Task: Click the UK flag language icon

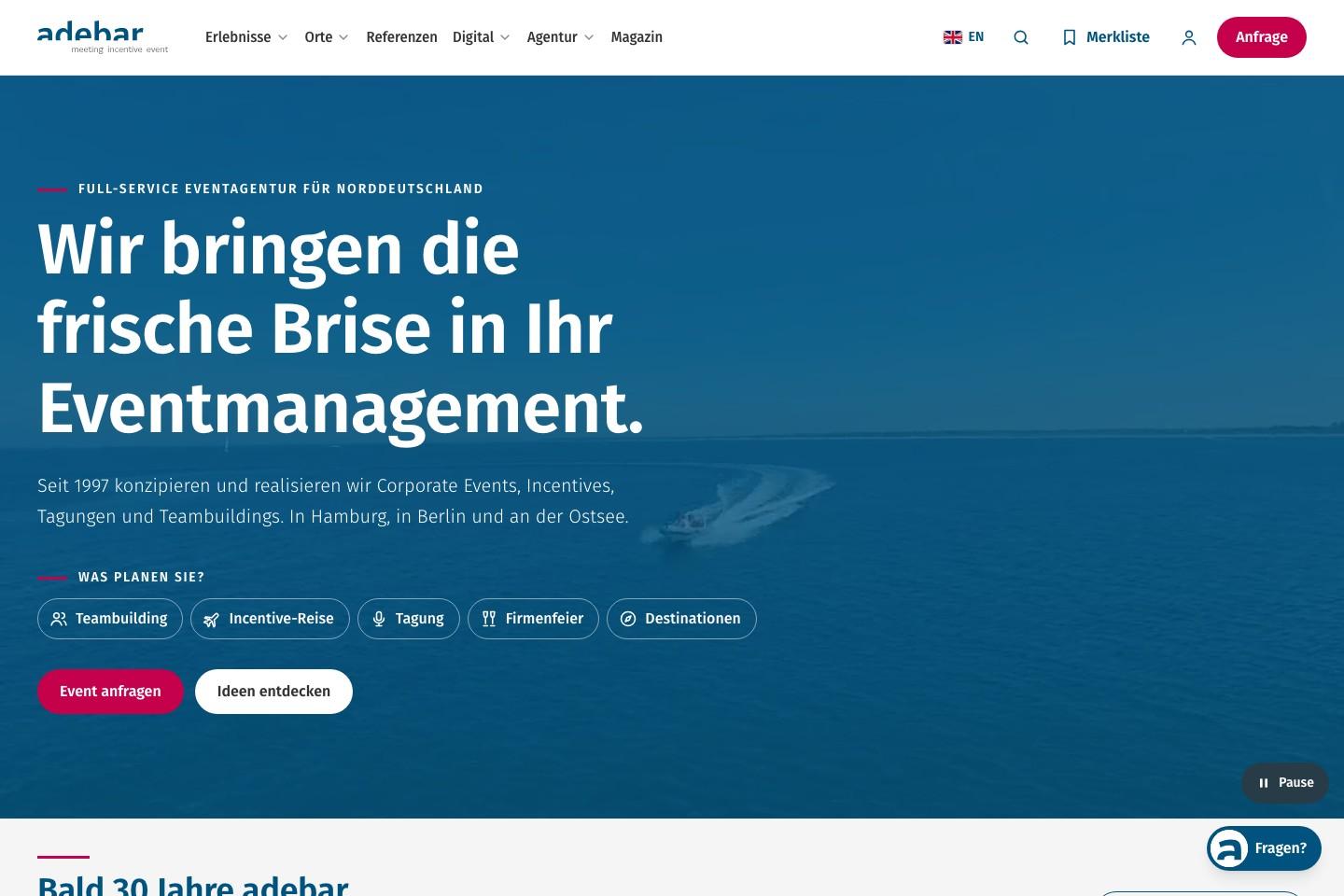Action: [953, 37]
